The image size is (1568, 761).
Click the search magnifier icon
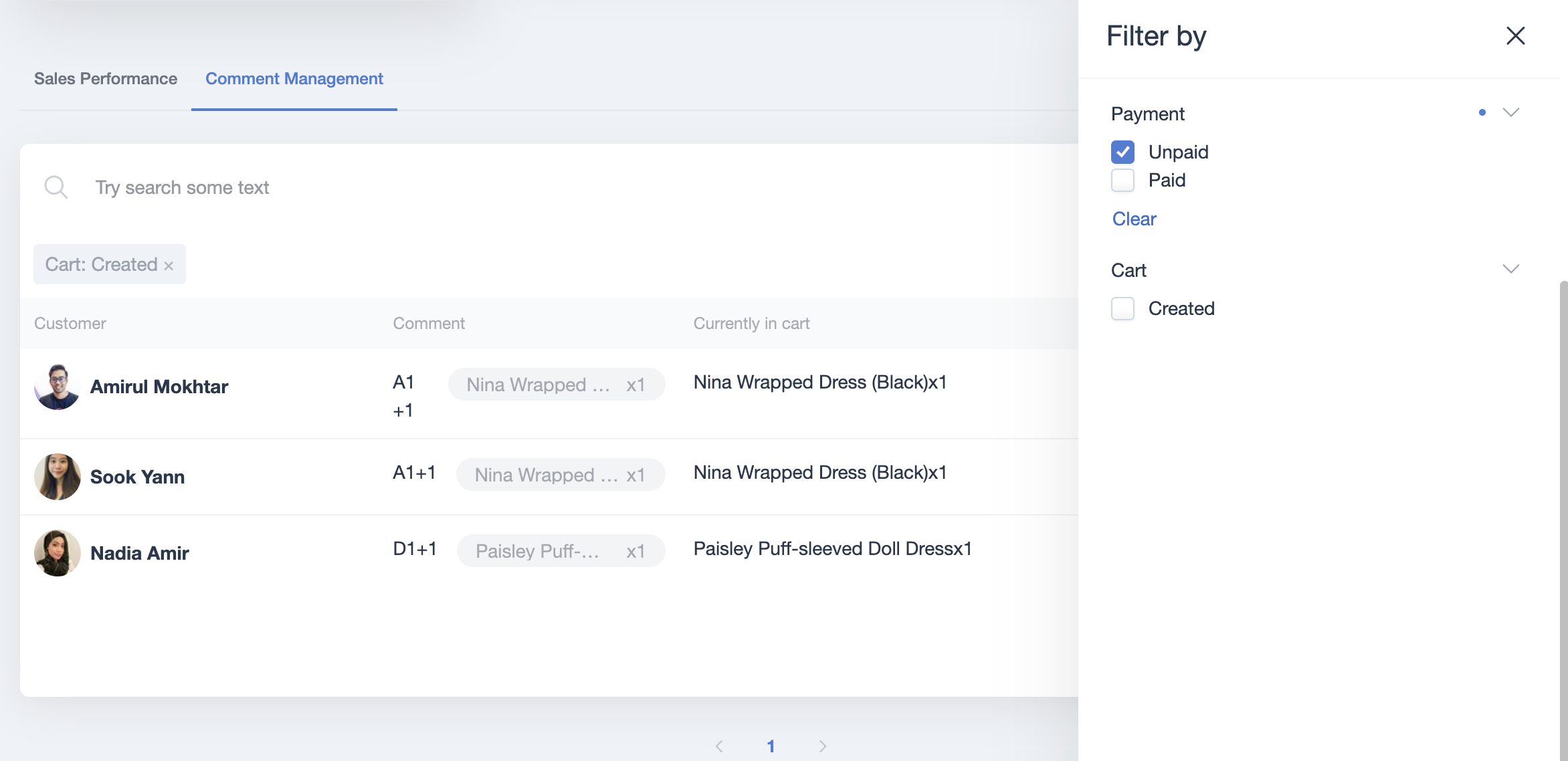click(x=56, y=187)
